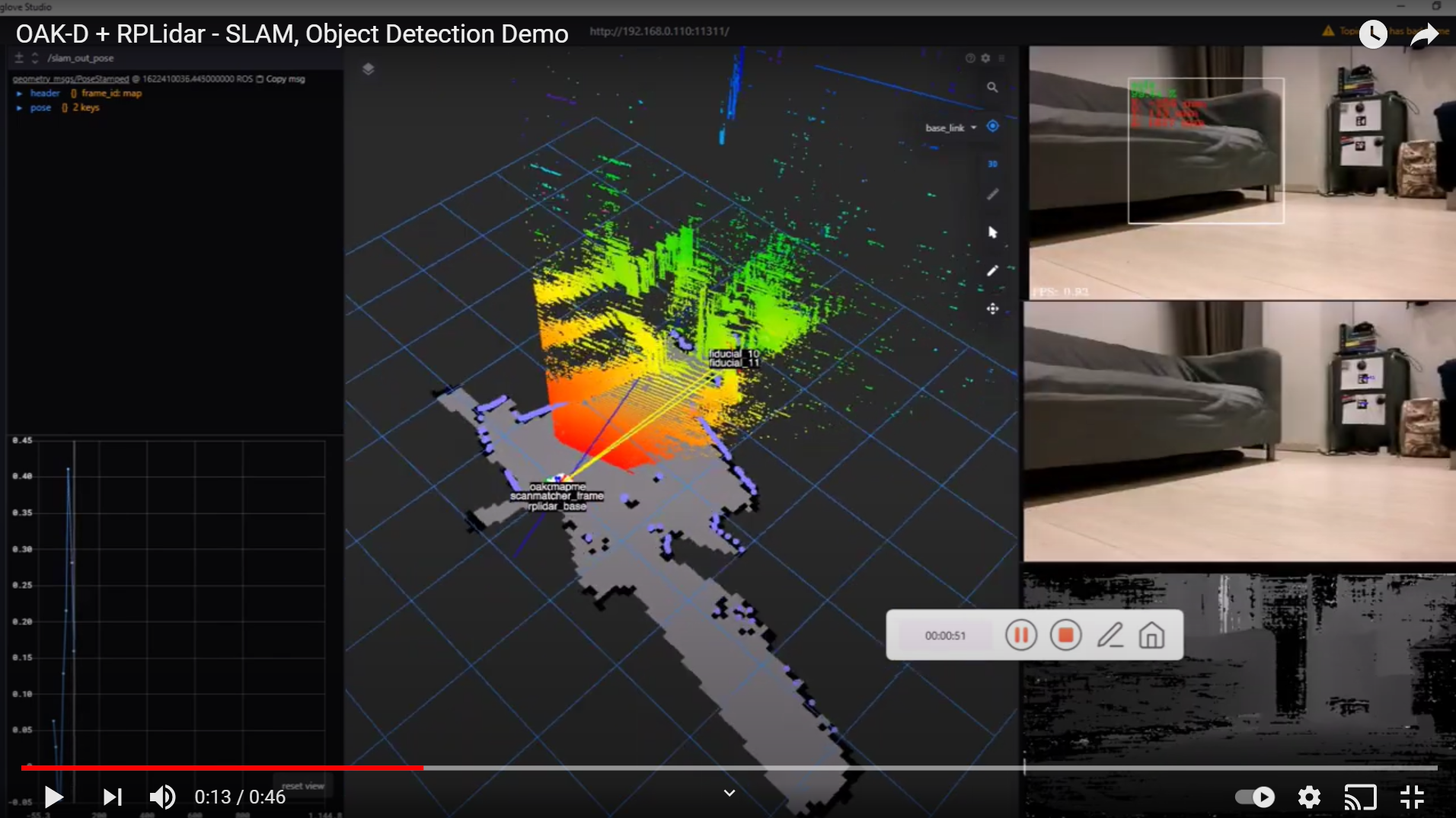
Task: Open the base_link frame dropdown
Action: pyautogui.click(x=951, y=128)
